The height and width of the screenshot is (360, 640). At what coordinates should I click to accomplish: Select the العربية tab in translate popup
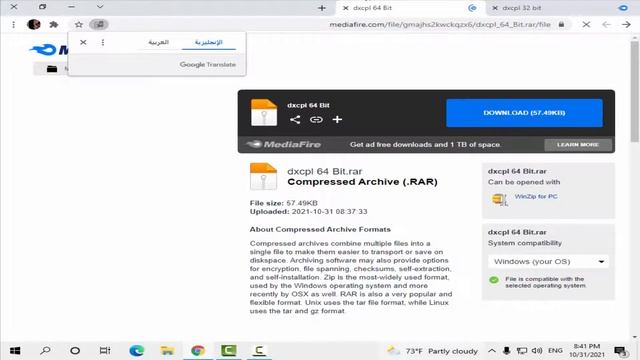click(x=158, y=42)
